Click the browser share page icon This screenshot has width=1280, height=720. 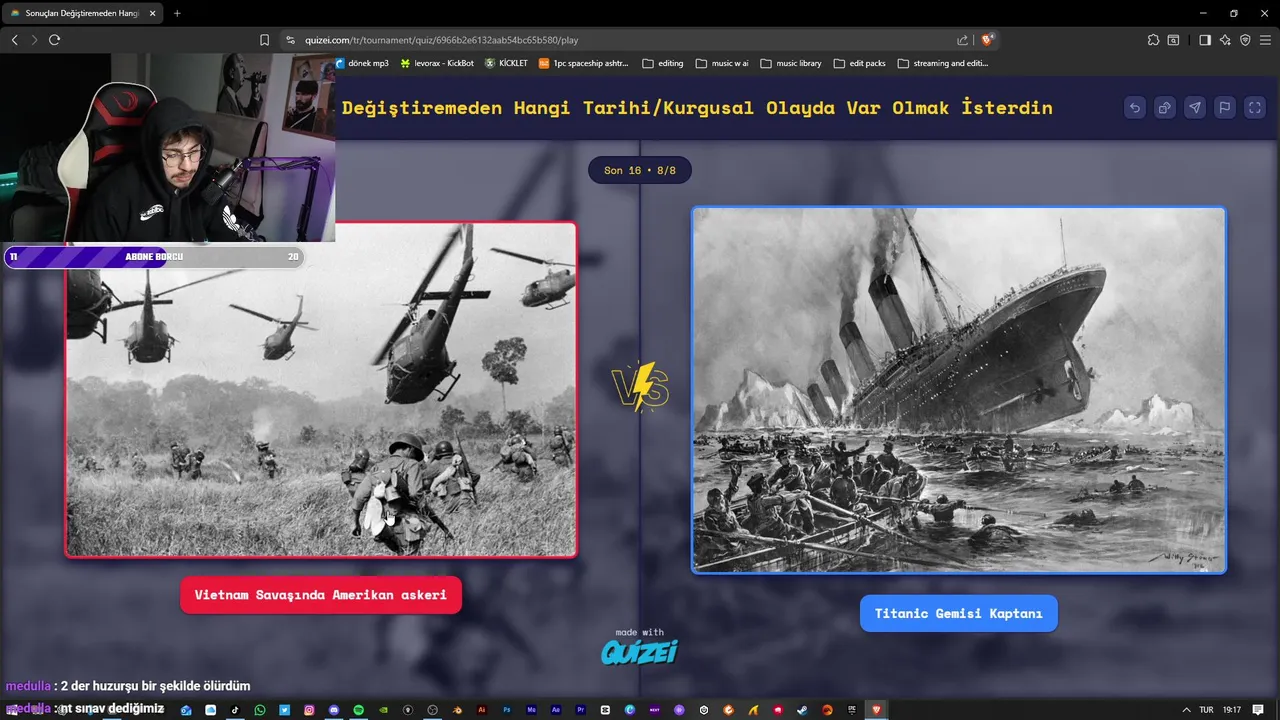click(x=962, y=40)
